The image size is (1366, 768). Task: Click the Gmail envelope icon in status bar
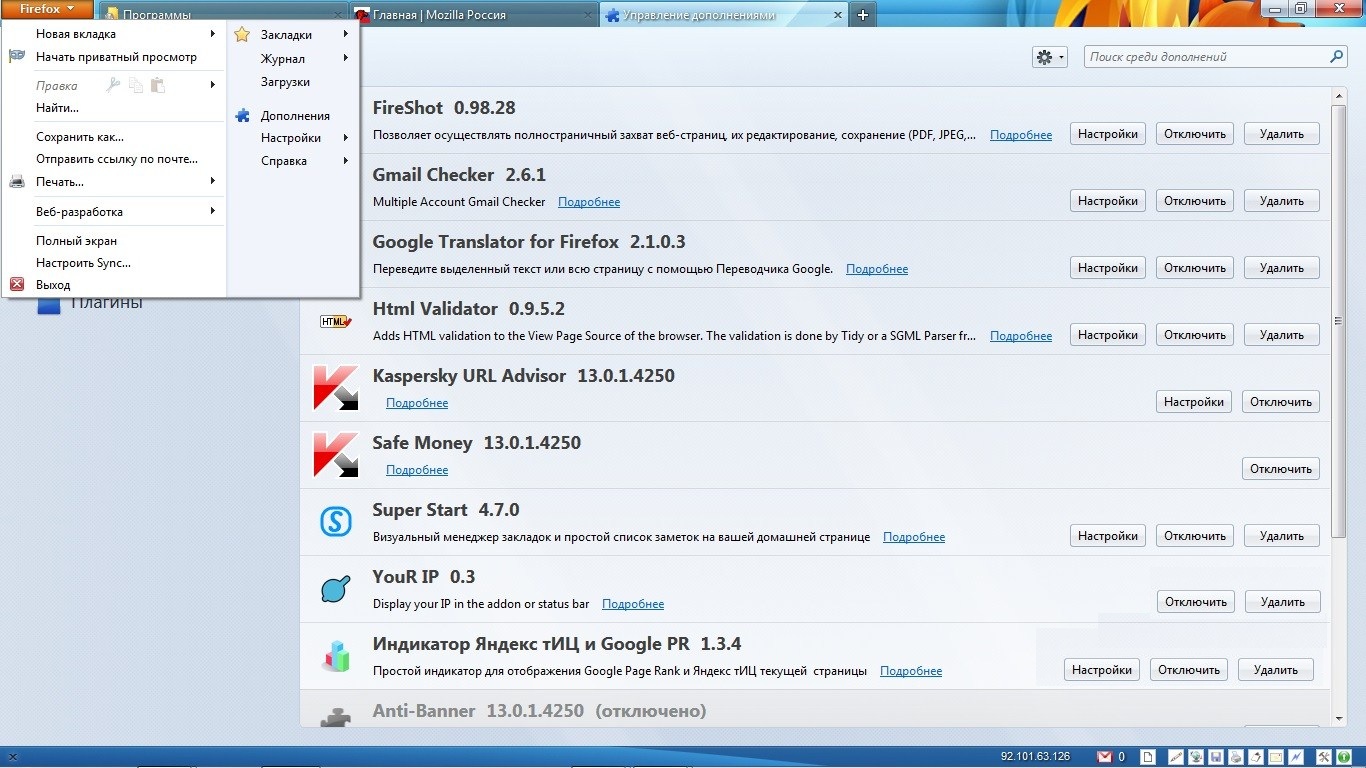tap(1105, 757)
